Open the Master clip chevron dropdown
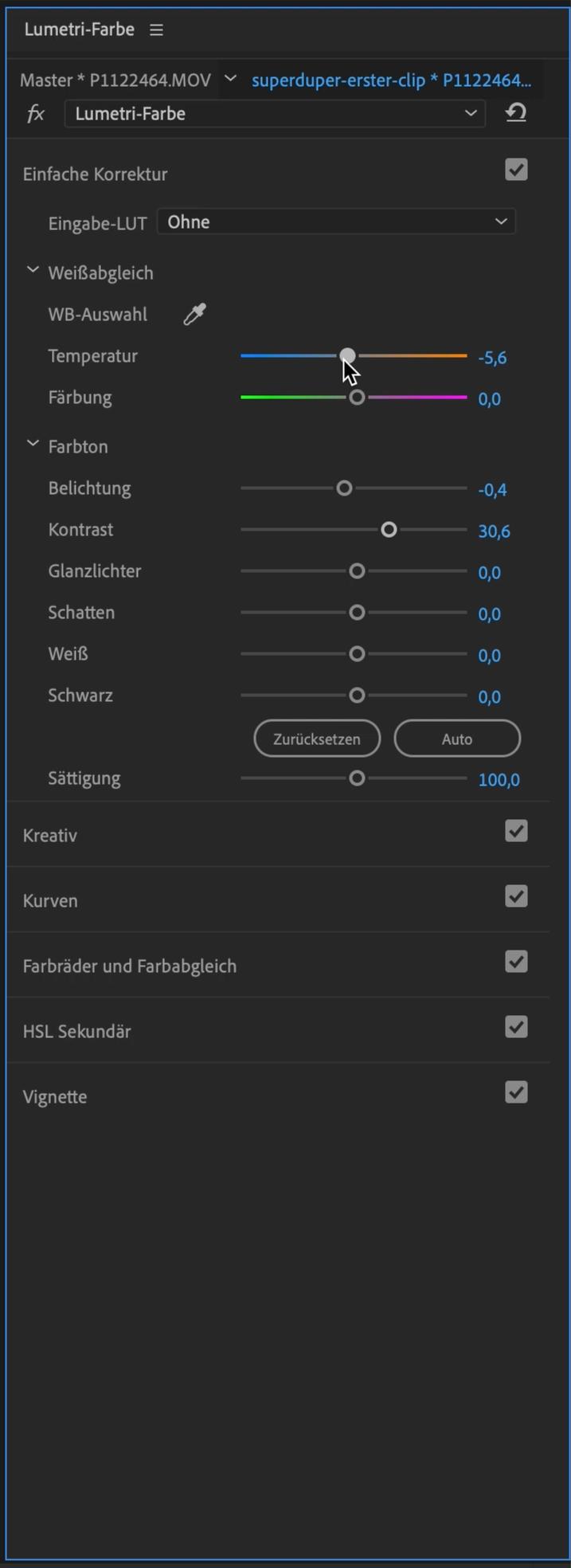This screenshot has height=1568, width=571. point(231,78)
